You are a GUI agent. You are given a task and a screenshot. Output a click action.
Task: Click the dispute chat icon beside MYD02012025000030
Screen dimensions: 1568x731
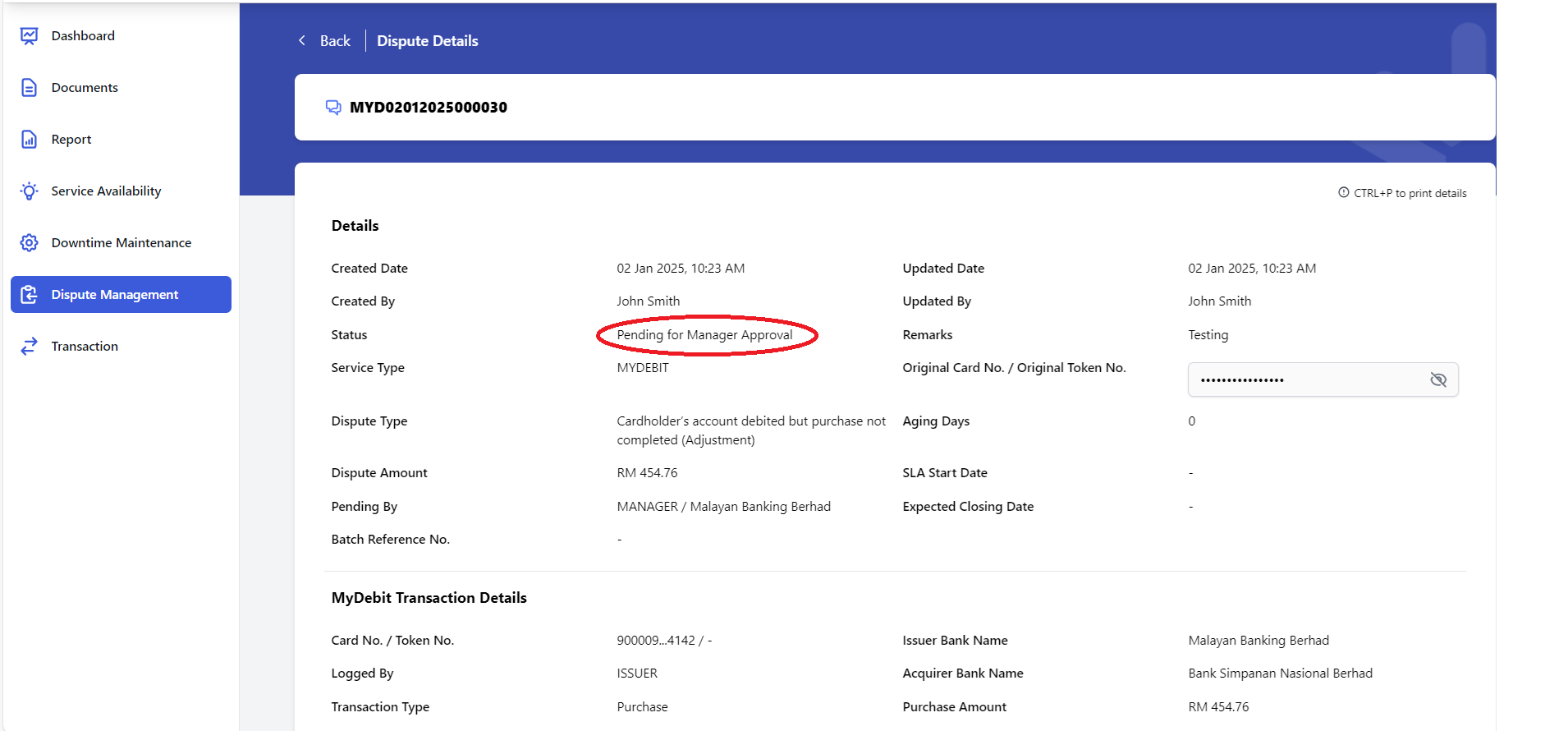[x=333, y=108]
